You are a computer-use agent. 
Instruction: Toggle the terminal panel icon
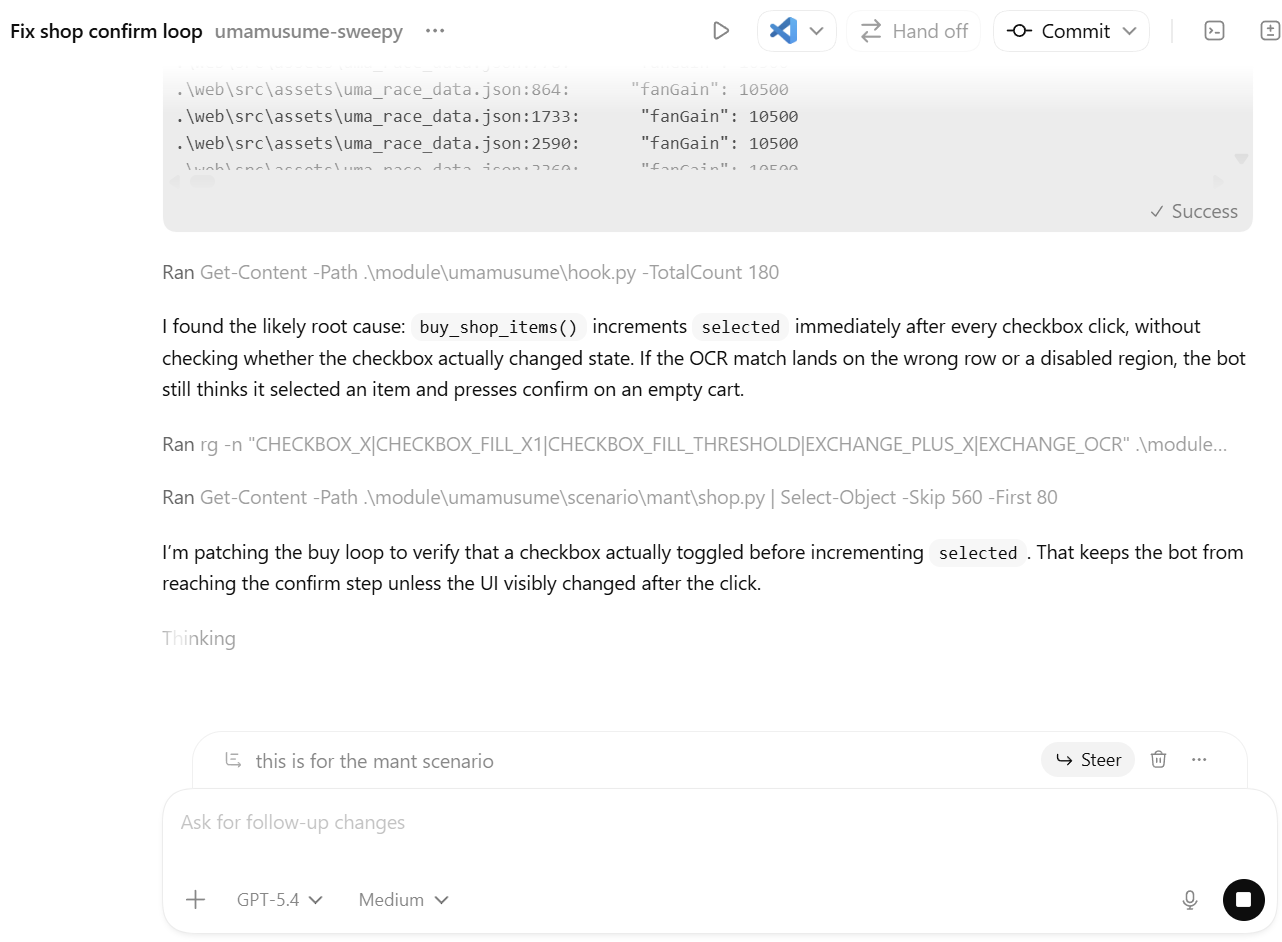[x=1214, y=31]
